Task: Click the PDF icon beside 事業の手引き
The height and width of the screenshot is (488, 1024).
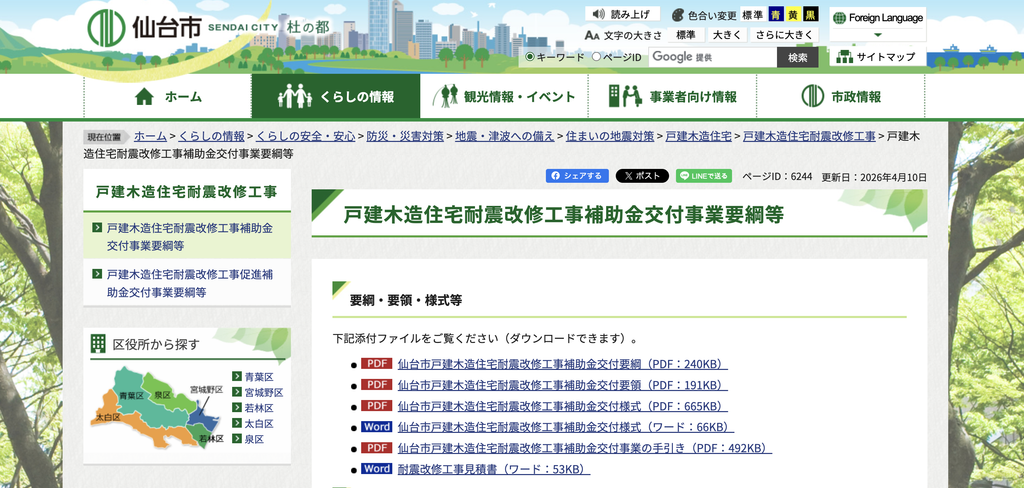Action: [x=376, y=447]
